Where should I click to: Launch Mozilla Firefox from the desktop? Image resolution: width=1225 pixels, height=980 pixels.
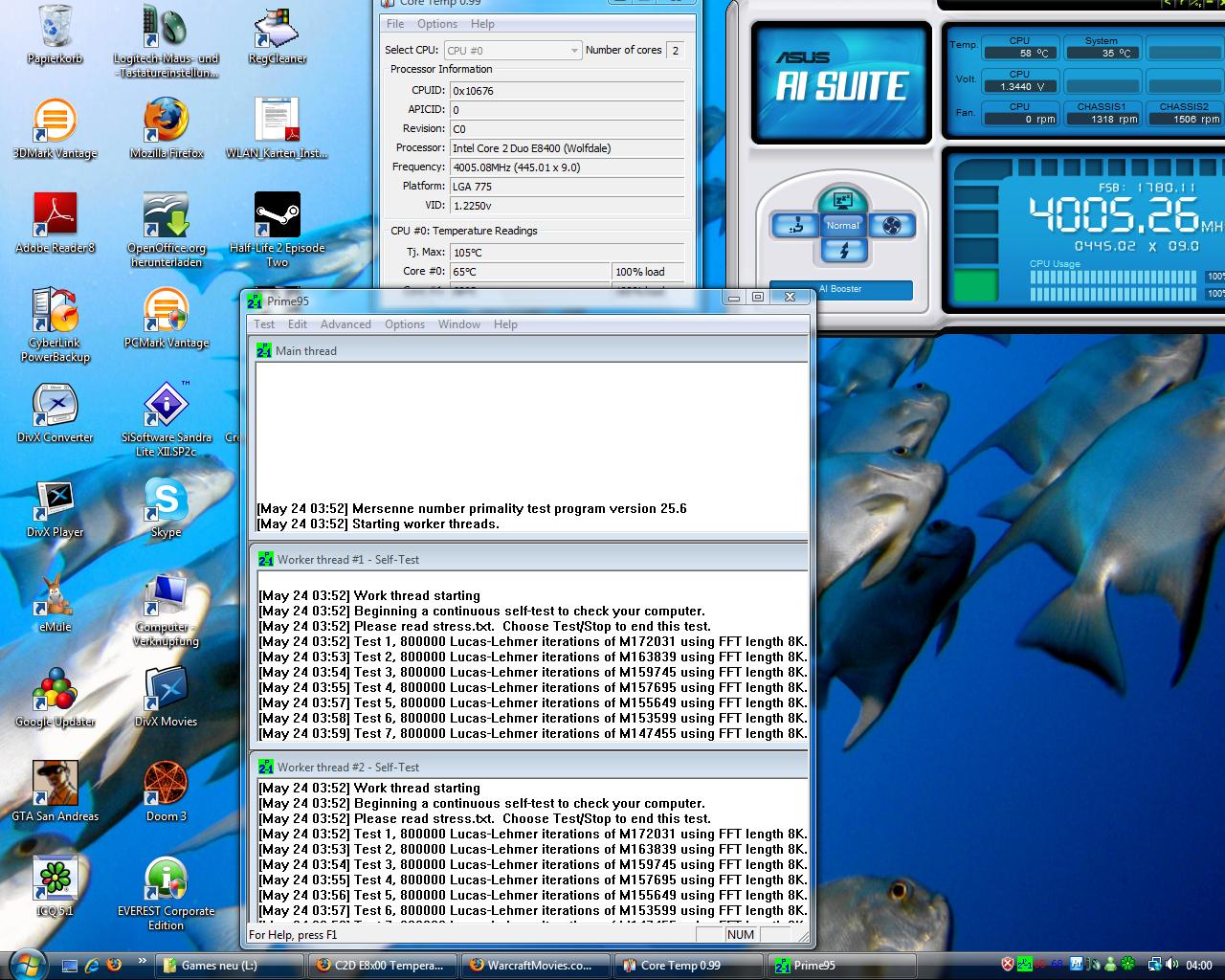167,128
